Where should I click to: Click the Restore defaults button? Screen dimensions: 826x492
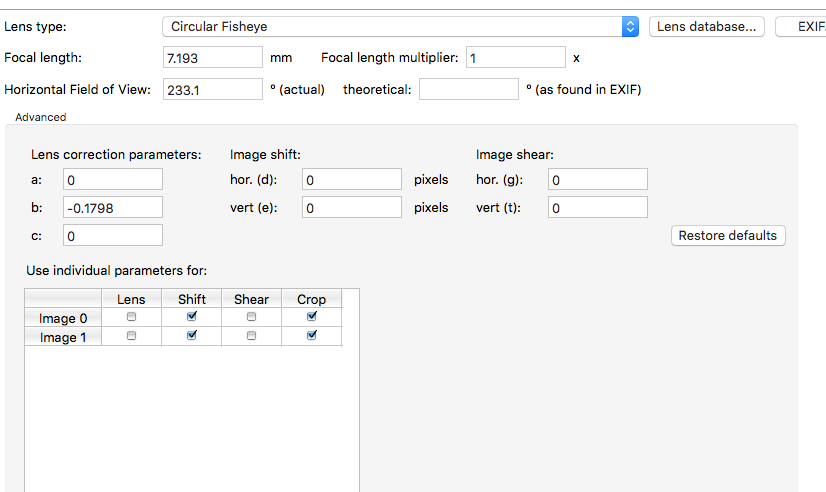click(727, 236)
